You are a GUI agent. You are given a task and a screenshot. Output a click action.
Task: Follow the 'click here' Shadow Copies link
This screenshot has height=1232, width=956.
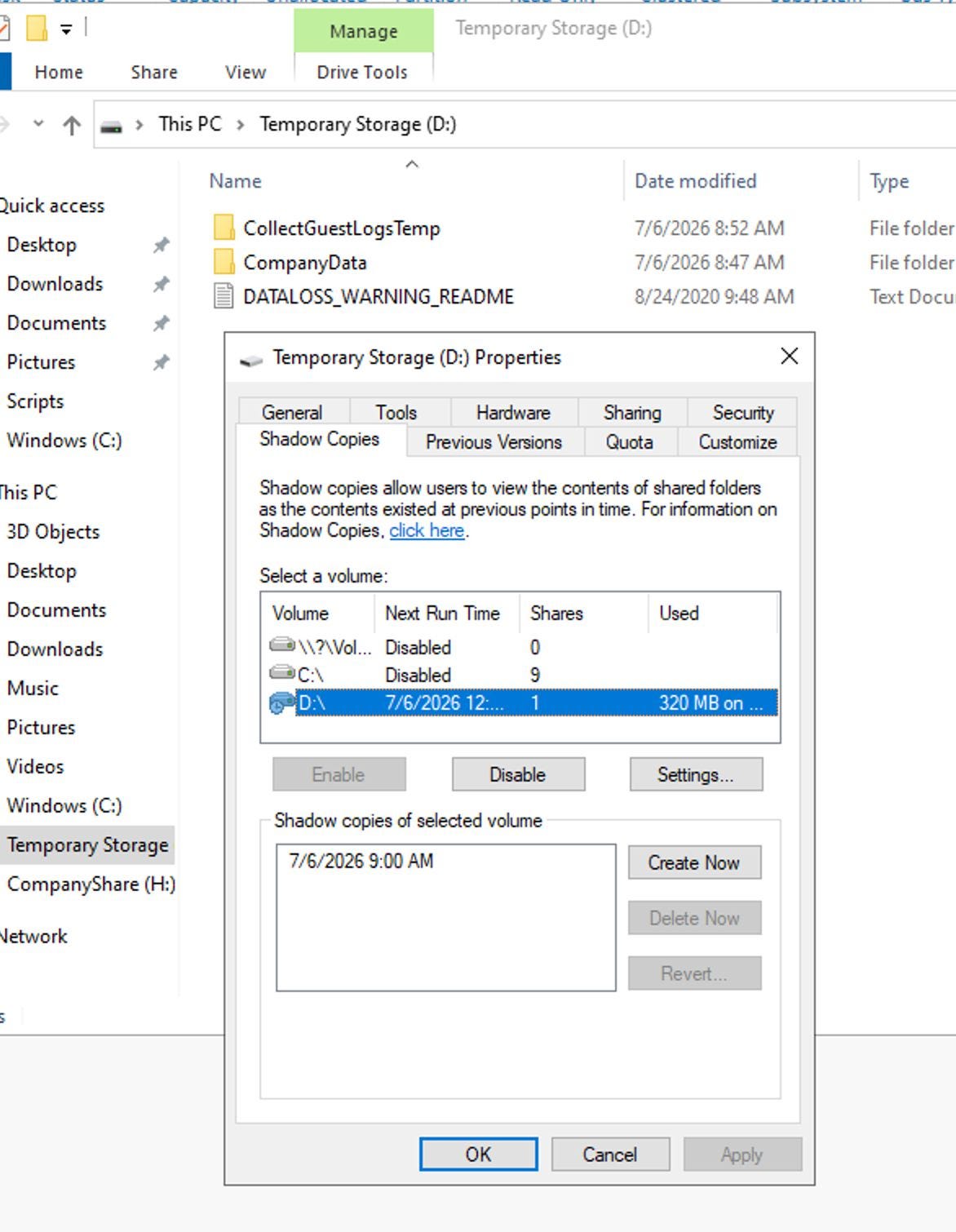pyautogui.click(x=427, y=530)
